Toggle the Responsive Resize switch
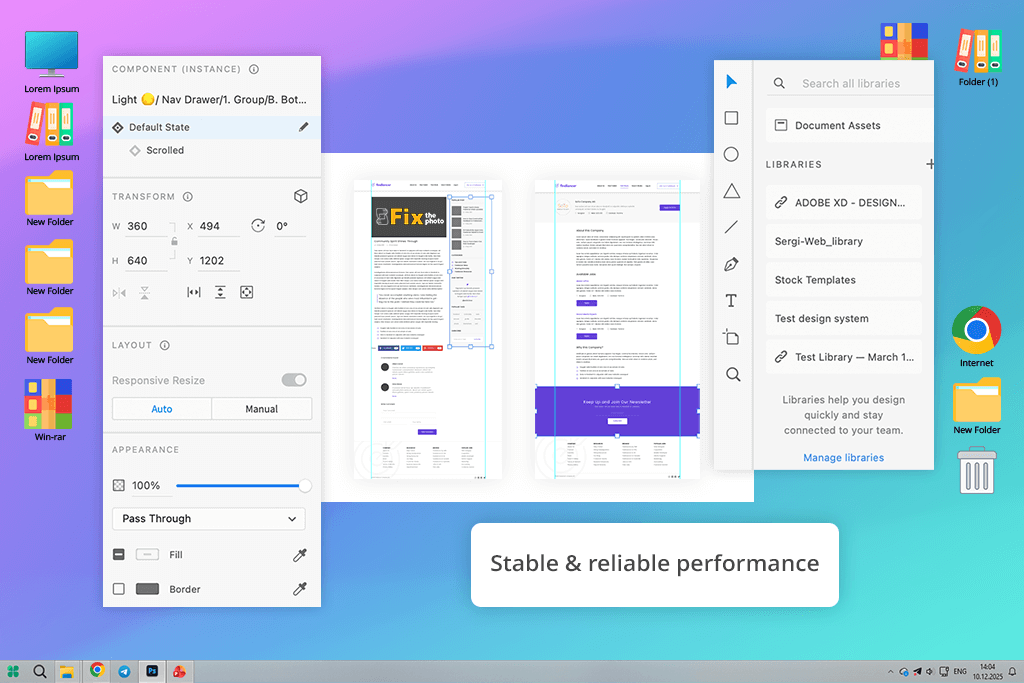 click(294, 380)
